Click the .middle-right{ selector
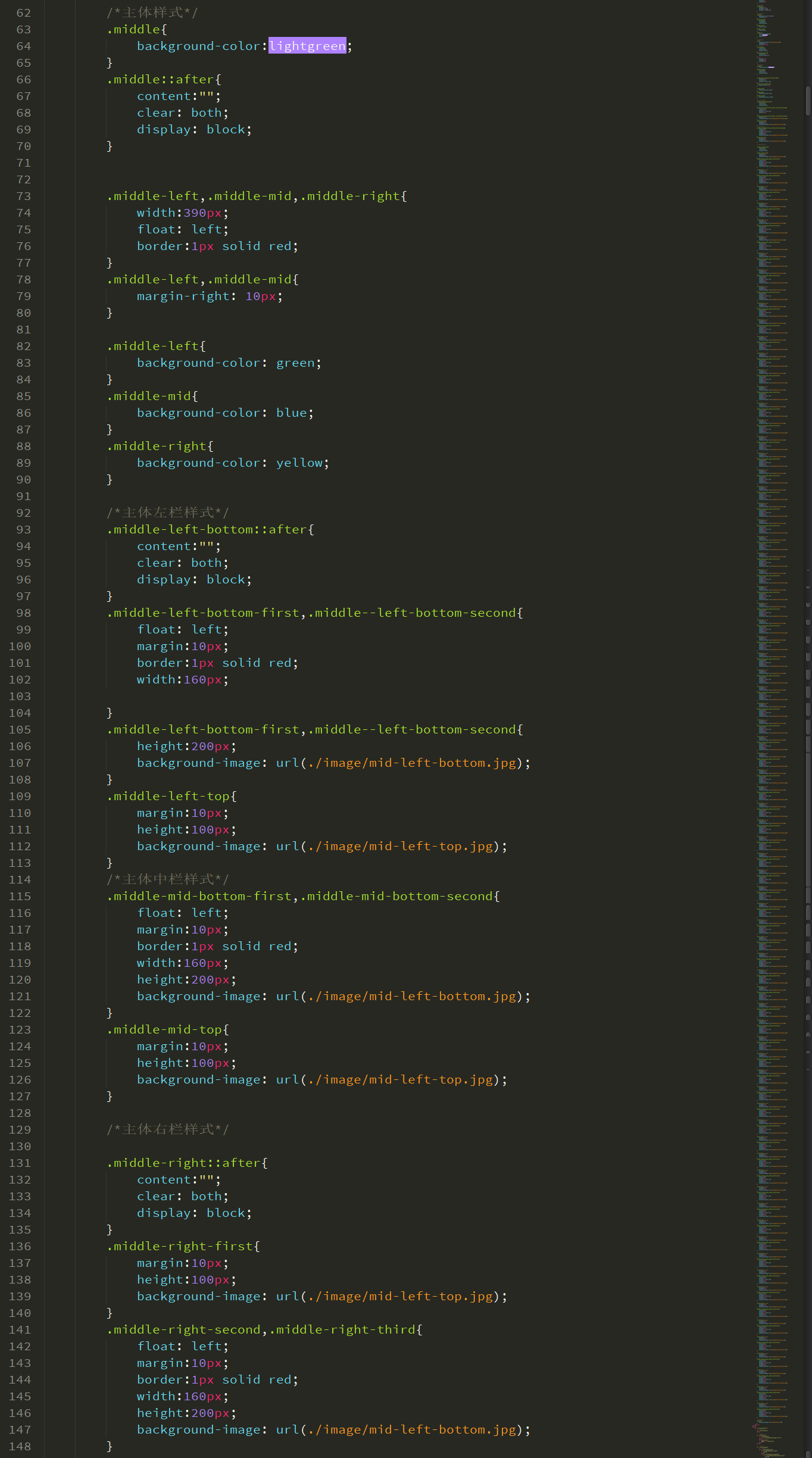Viewport: 812px width, 1458px height. [160, 446]
